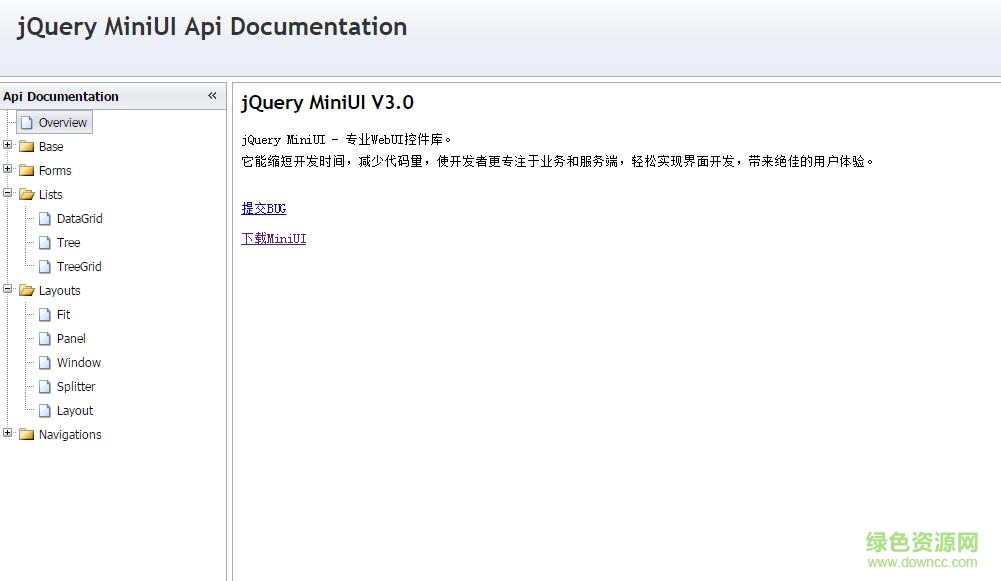Viewport: 1001px width, 581px height.
Task: Open the TreeGrid document icon
Action: tap(45, 266)
